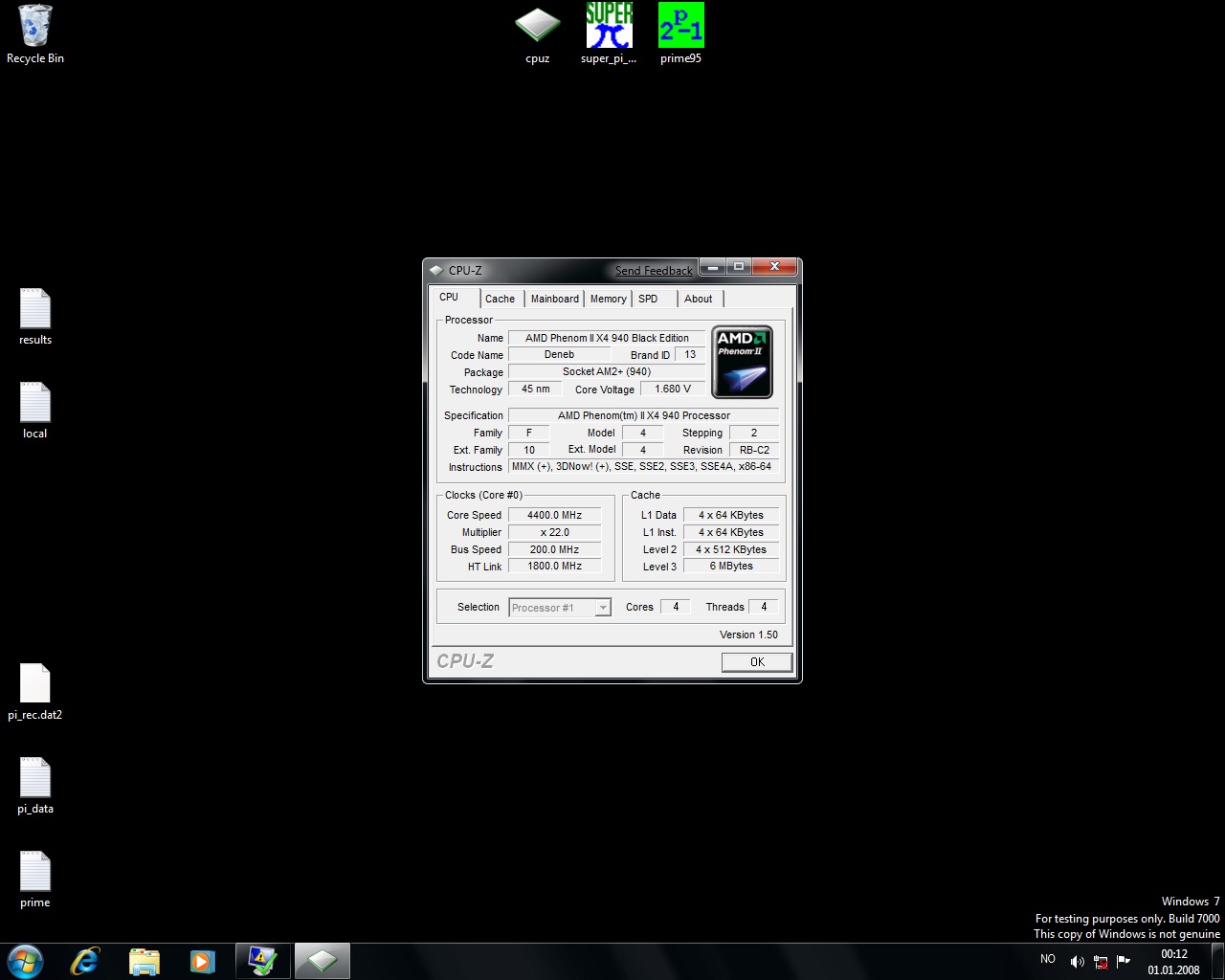The width and height of the screenshot is (1225, 980).
Task: Minimize the CPU-Z window
Action: (713, 267)
